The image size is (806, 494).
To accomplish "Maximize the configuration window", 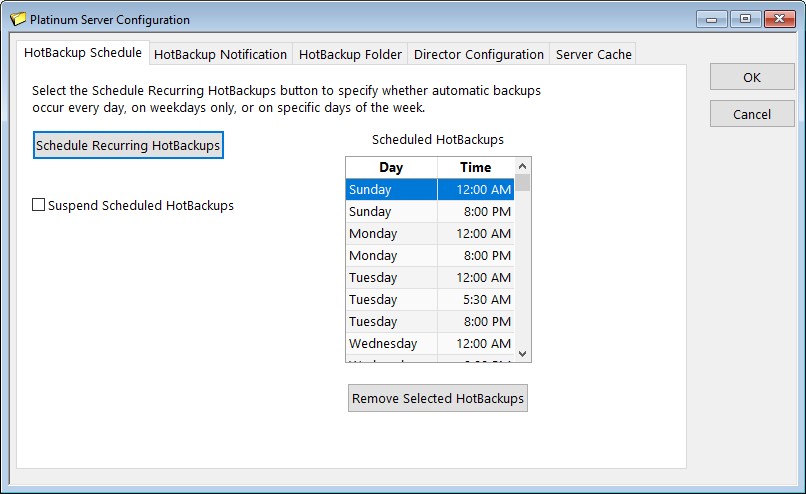I will click(x=745, y=19).
